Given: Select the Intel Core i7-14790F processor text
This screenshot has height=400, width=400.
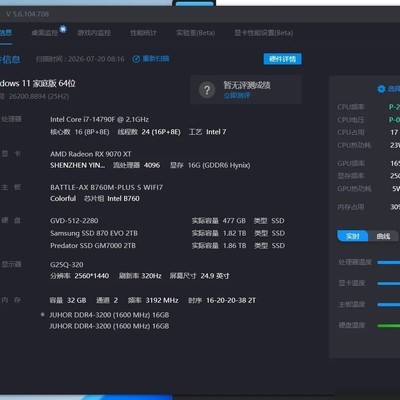Looking at the screenshot, I should coord(99,119).
